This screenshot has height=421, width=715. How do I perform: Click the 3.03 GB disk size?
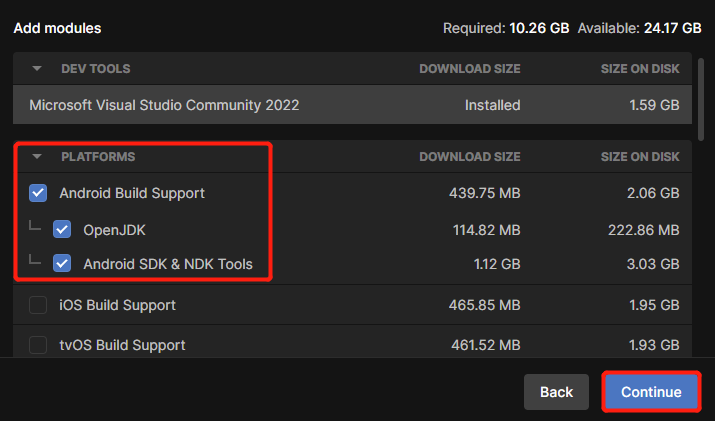tap(653, 264)
